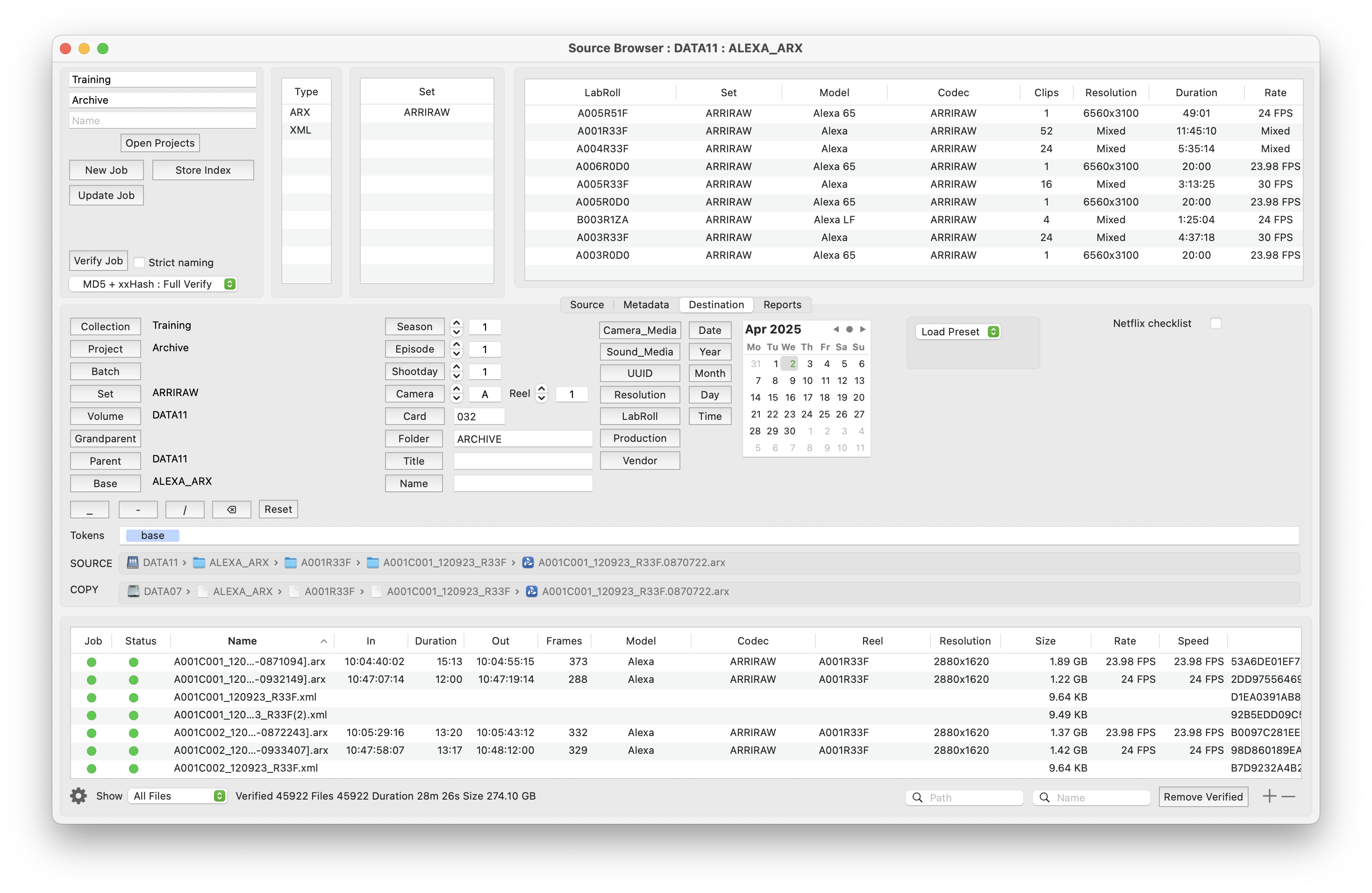Insert underscore separator token
Viewport: 1372px width, 893px height.
[x=89, y=509]
